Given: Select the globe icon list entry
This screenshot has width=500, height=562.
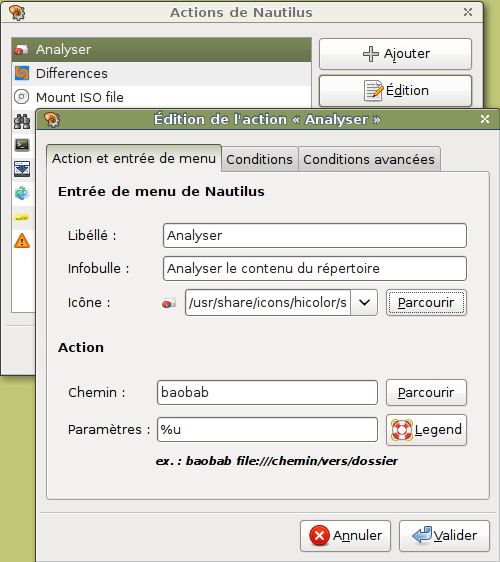Looking at the screenshot, I should click(22, 193).
